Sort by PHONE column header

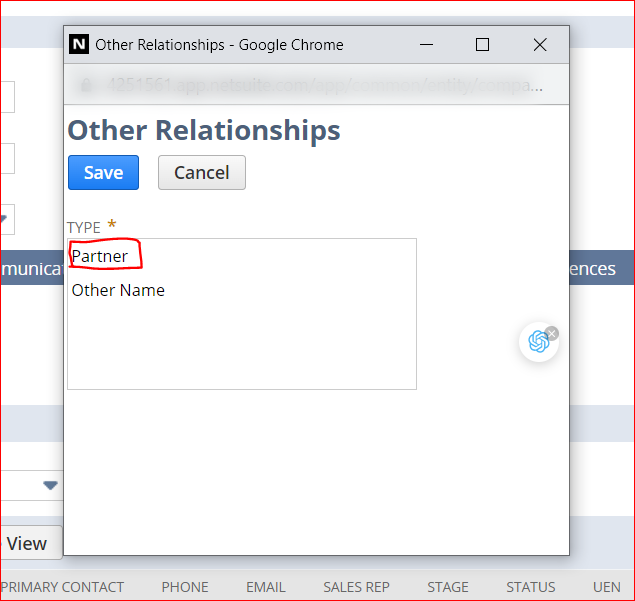[185, 587]
